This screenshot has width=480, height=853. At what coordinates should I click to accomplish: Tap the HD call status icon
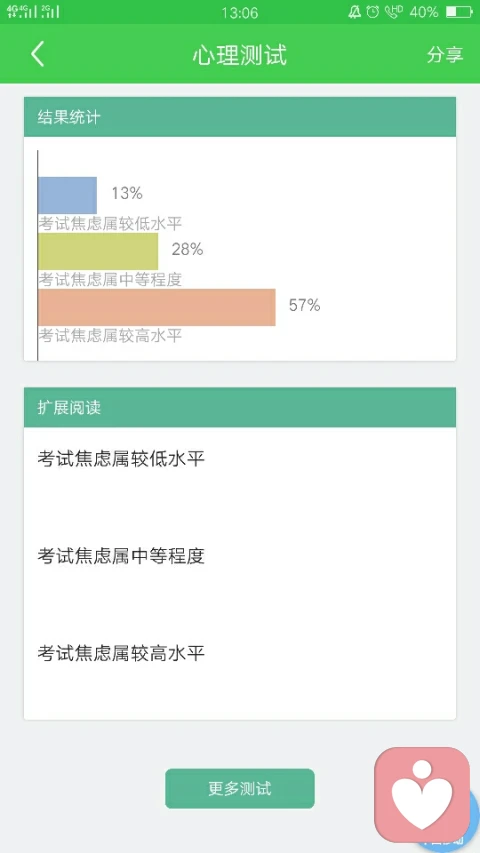point(394,11)
